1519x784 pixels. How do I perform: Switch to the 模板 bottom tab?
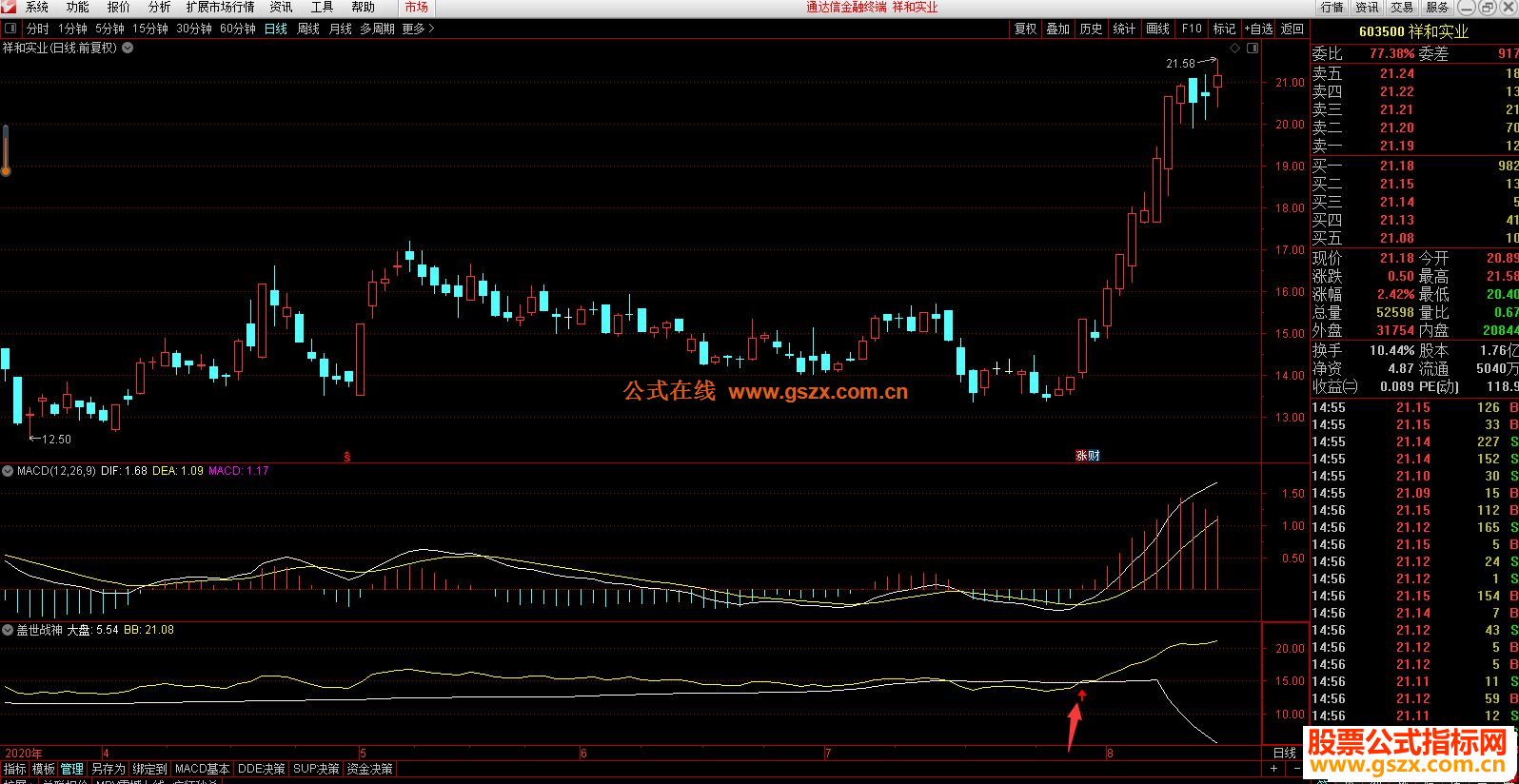[x=44, y=769]
